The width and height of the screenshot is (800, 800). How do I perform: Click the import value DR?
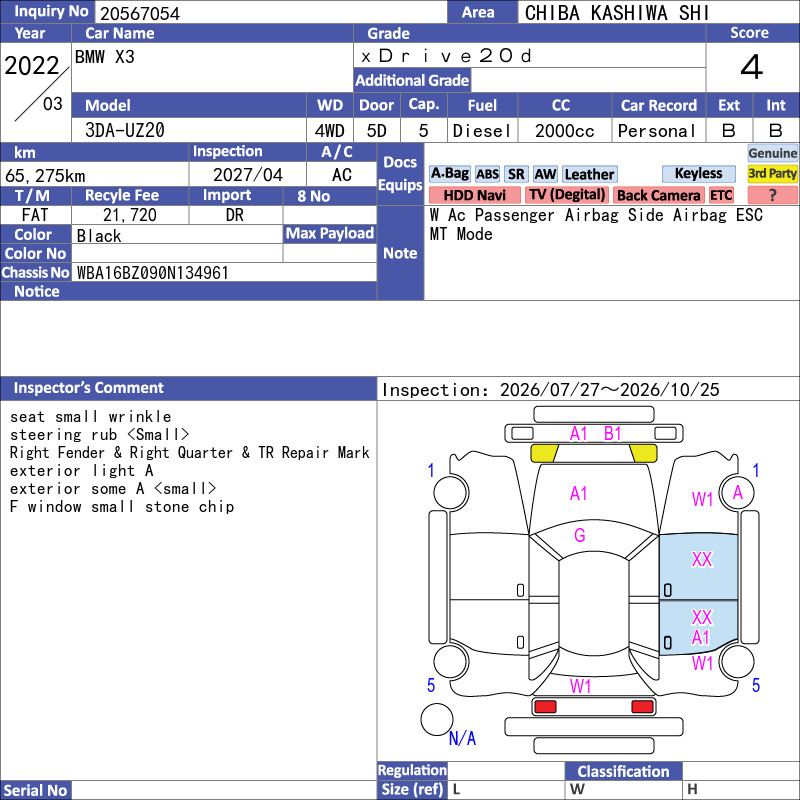click(235, 215)
